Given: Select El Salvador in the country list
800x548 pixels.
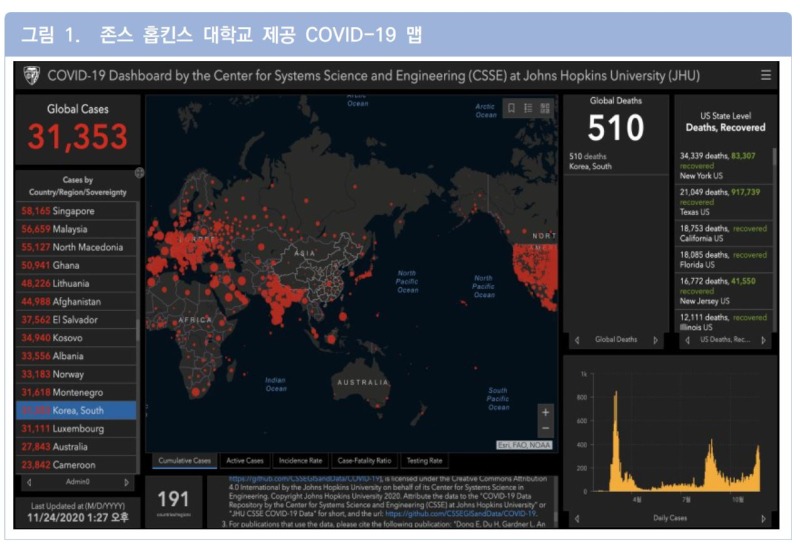Looking at the screenshot, I should tap(77, 320).
